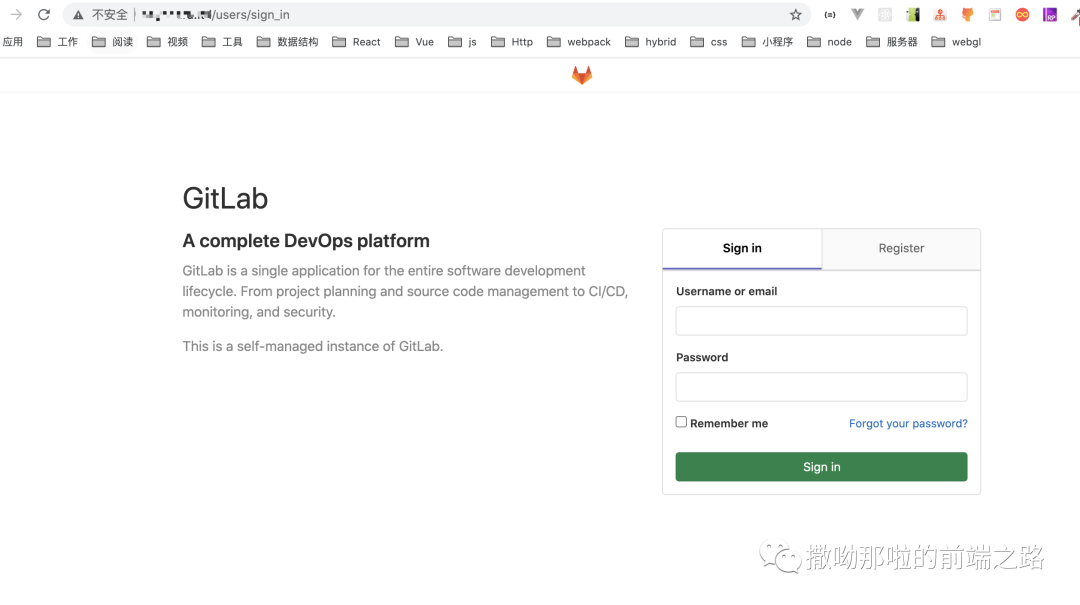Image resolution: width=1080 pixels, height=605 pixels.
Task: Click the orange Octocat extension icon
Action: point(967,15)
